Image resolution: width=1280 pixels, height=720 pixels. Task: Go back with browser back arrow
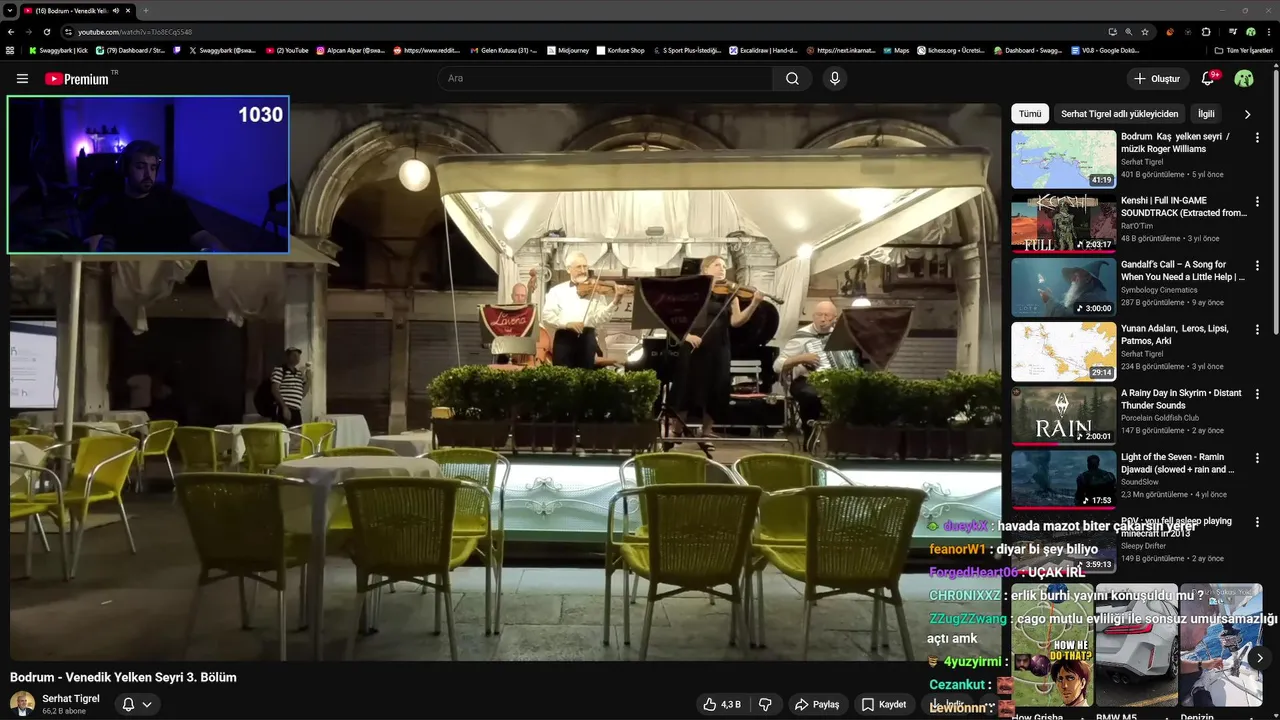pyautogui.click(x=11, y=32)
